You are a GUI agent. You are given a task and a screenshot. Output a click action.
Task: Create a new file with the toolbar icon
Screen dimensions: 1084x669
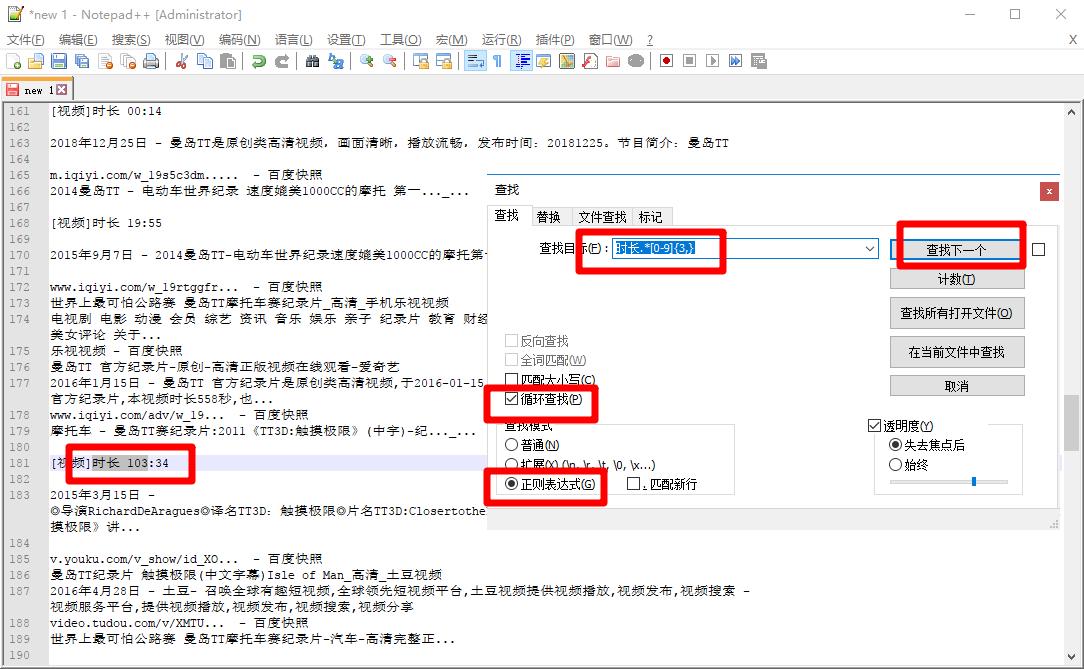point(14,61)
